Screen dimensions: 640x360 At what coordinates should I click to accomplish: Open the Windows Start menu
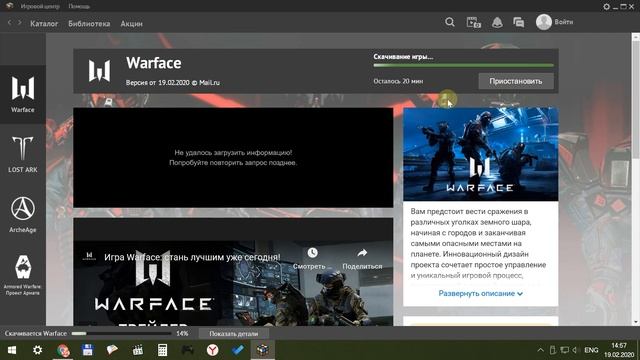[x=12, y=350]
